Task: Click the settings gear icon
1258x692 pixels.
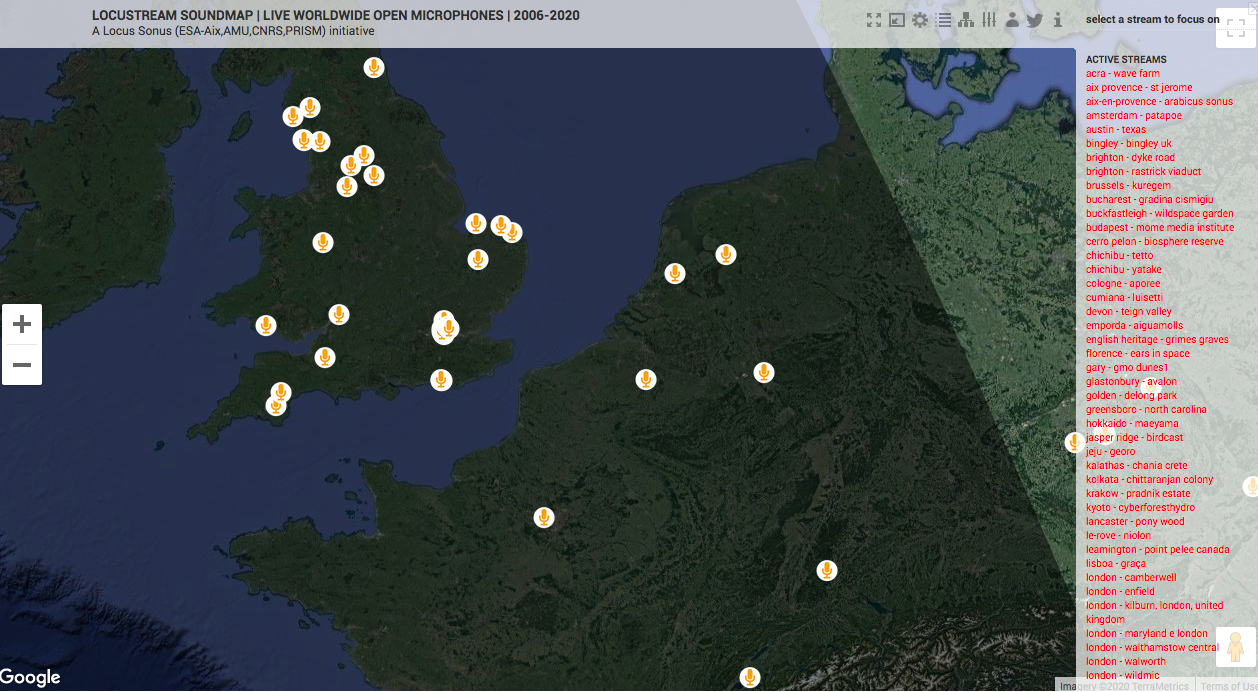Action: point(920,20)
